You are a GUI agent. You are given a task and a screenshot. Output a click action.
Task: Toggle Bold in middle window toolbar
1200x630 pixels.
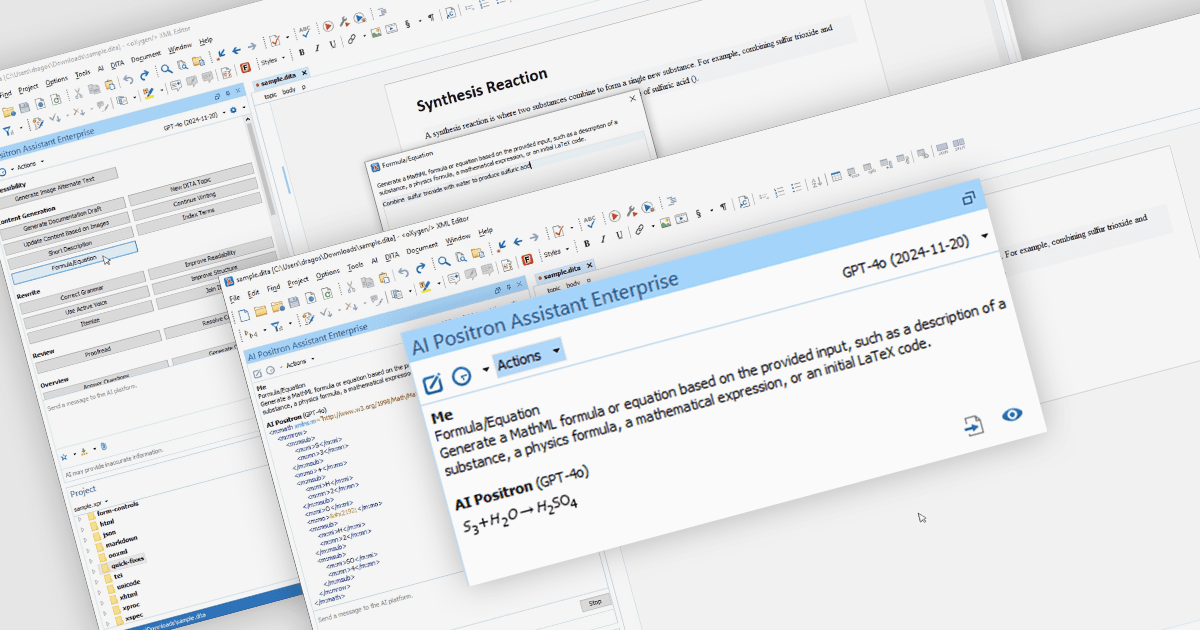tap(585, 241)
